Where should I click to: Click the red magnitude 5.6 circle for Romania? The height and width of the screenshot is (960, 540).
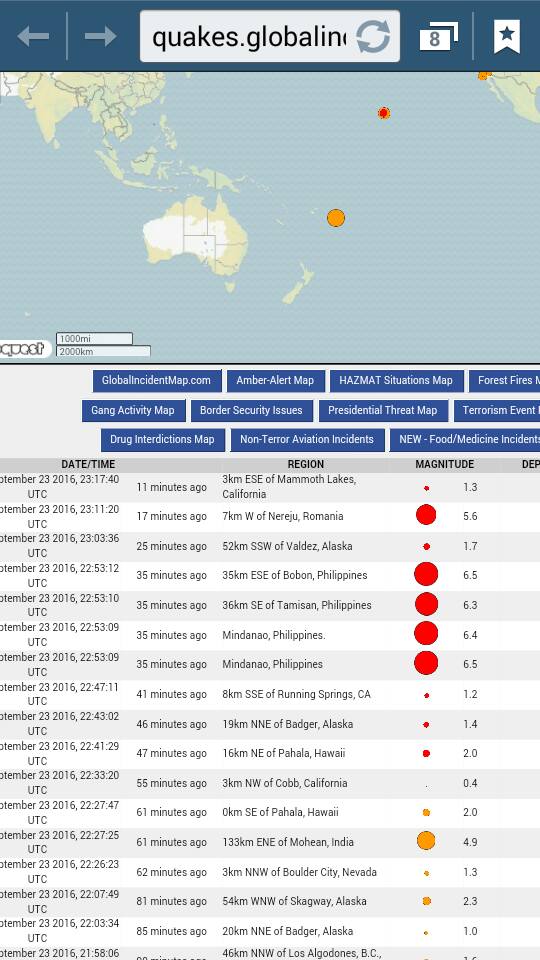[426, 515]
